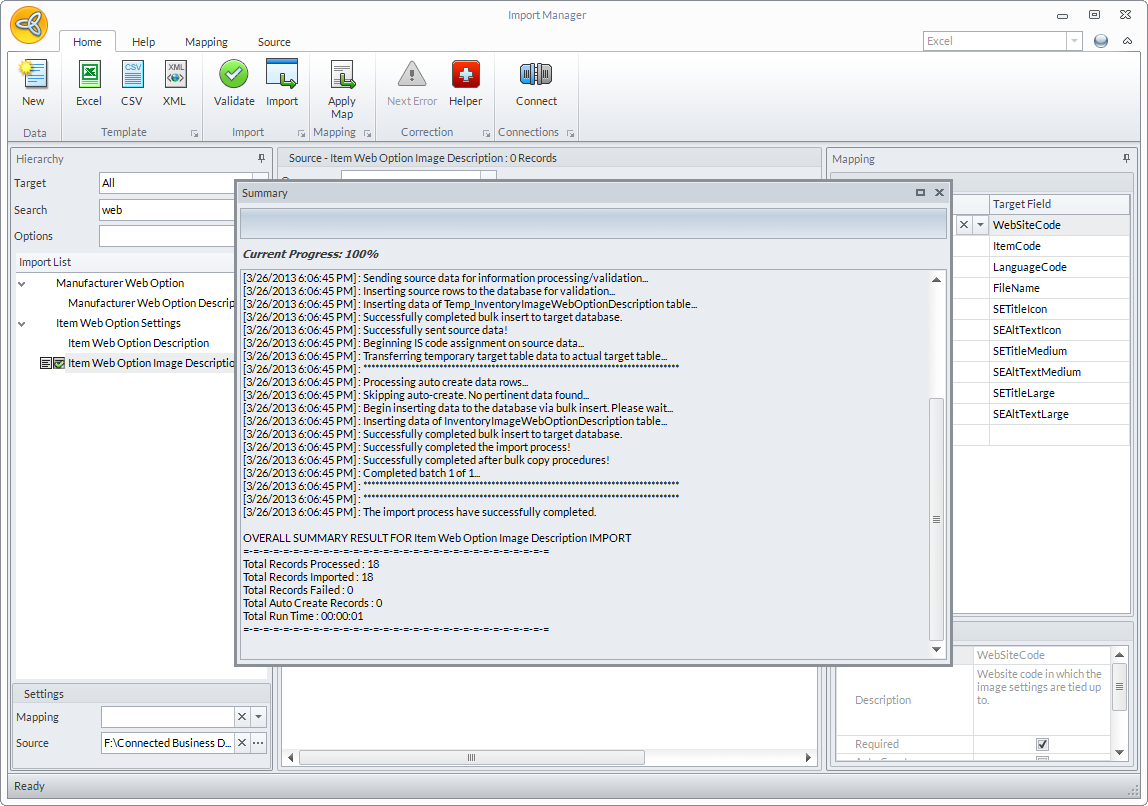Open the Mapping dropdown in Settings
This screenshot has height=806, width=1148.
point(259,717)
